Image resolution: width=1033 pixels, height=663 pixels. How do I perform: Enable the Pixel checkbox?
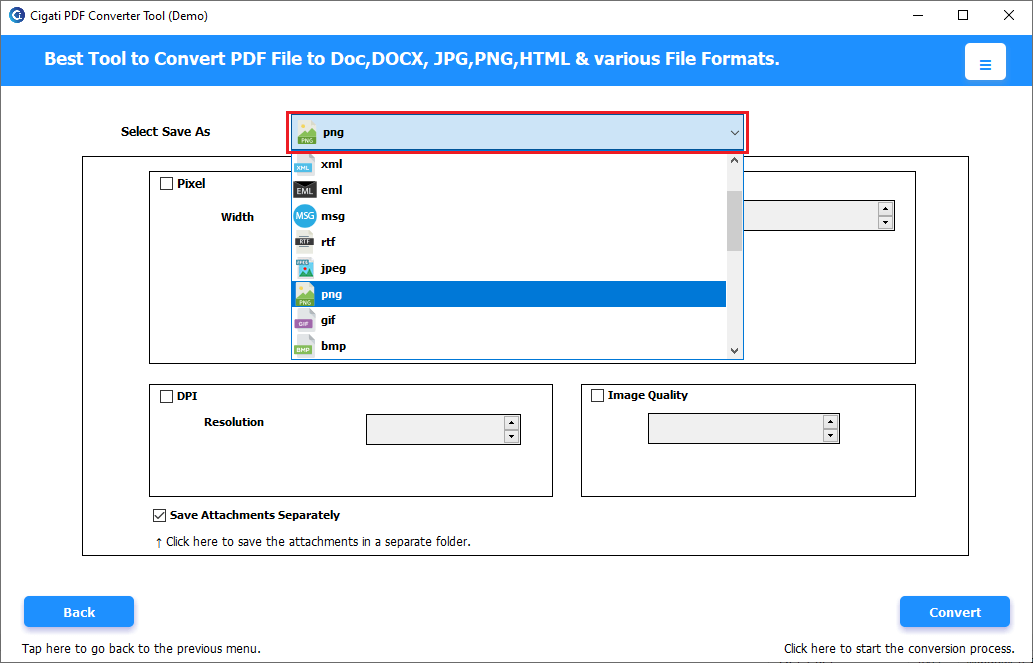tap(167, 184)
